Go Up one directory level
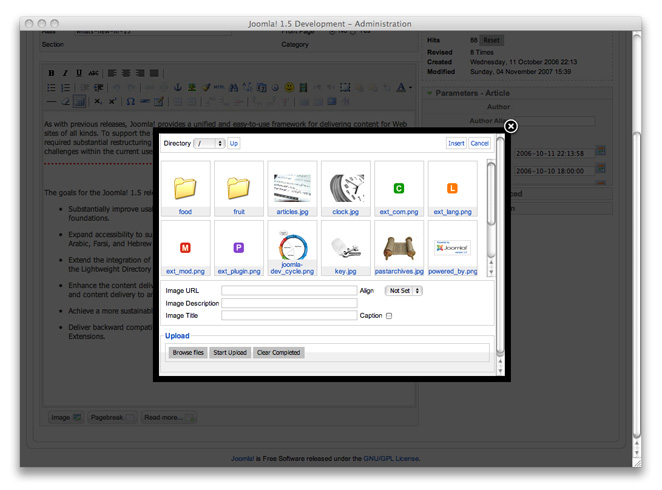Screen dimensions: 662x490 (x=234, y=144)
